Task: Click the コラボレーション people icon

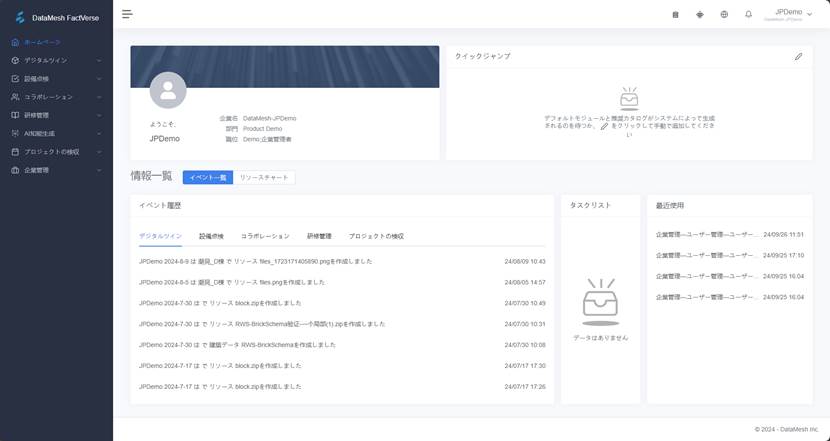Action: [x=15, y=97]
